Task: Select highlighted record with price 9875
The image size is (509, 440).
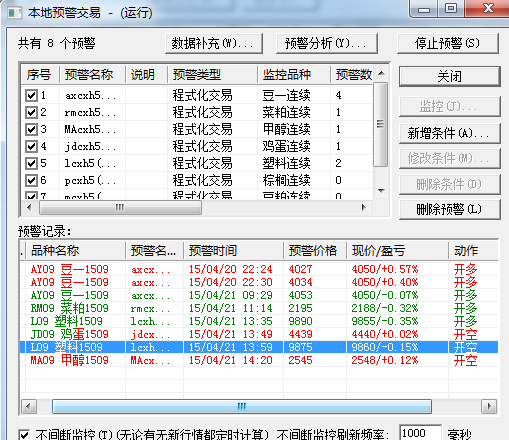Action: point(259,347)
